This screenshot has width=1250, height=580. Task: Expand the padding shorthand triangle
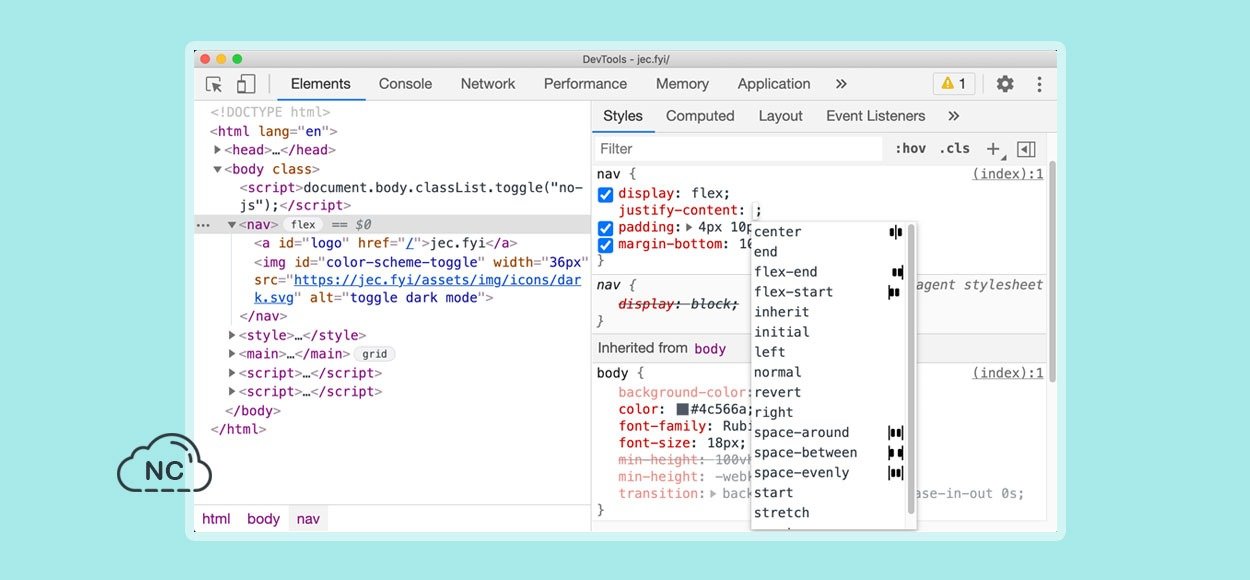pyautogui.click(x=688, y=228)
